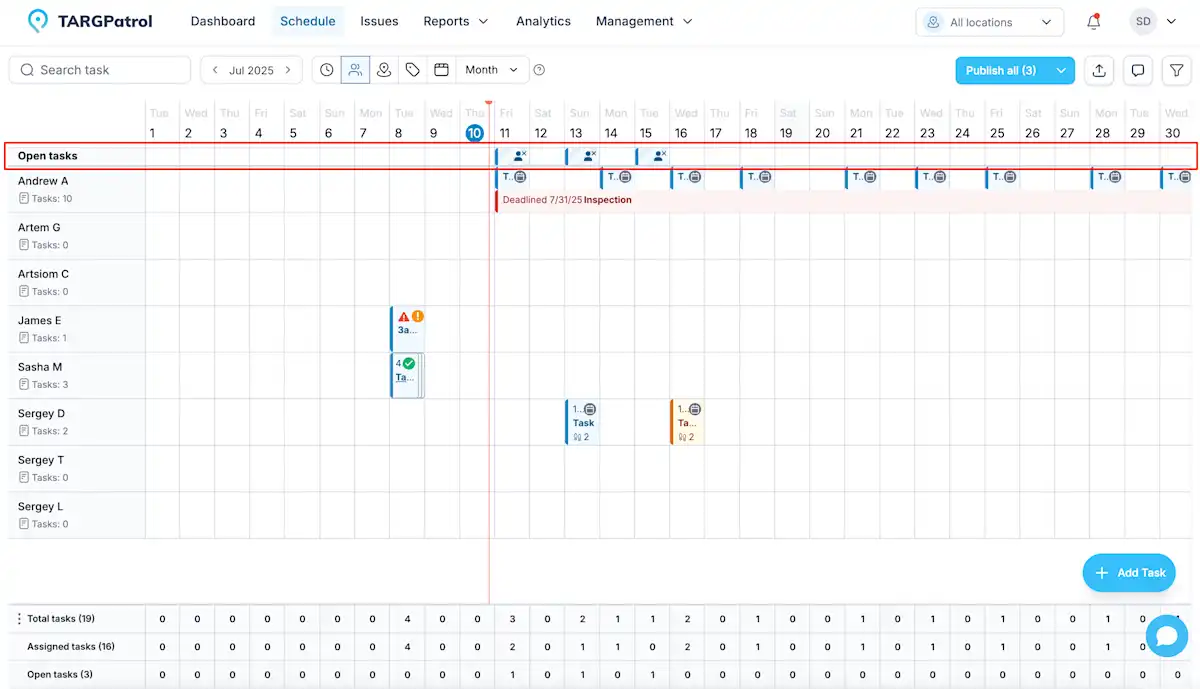This screenshot has height=689, width=1200.
Task: Go to the previous month
Action: [215, 70]
